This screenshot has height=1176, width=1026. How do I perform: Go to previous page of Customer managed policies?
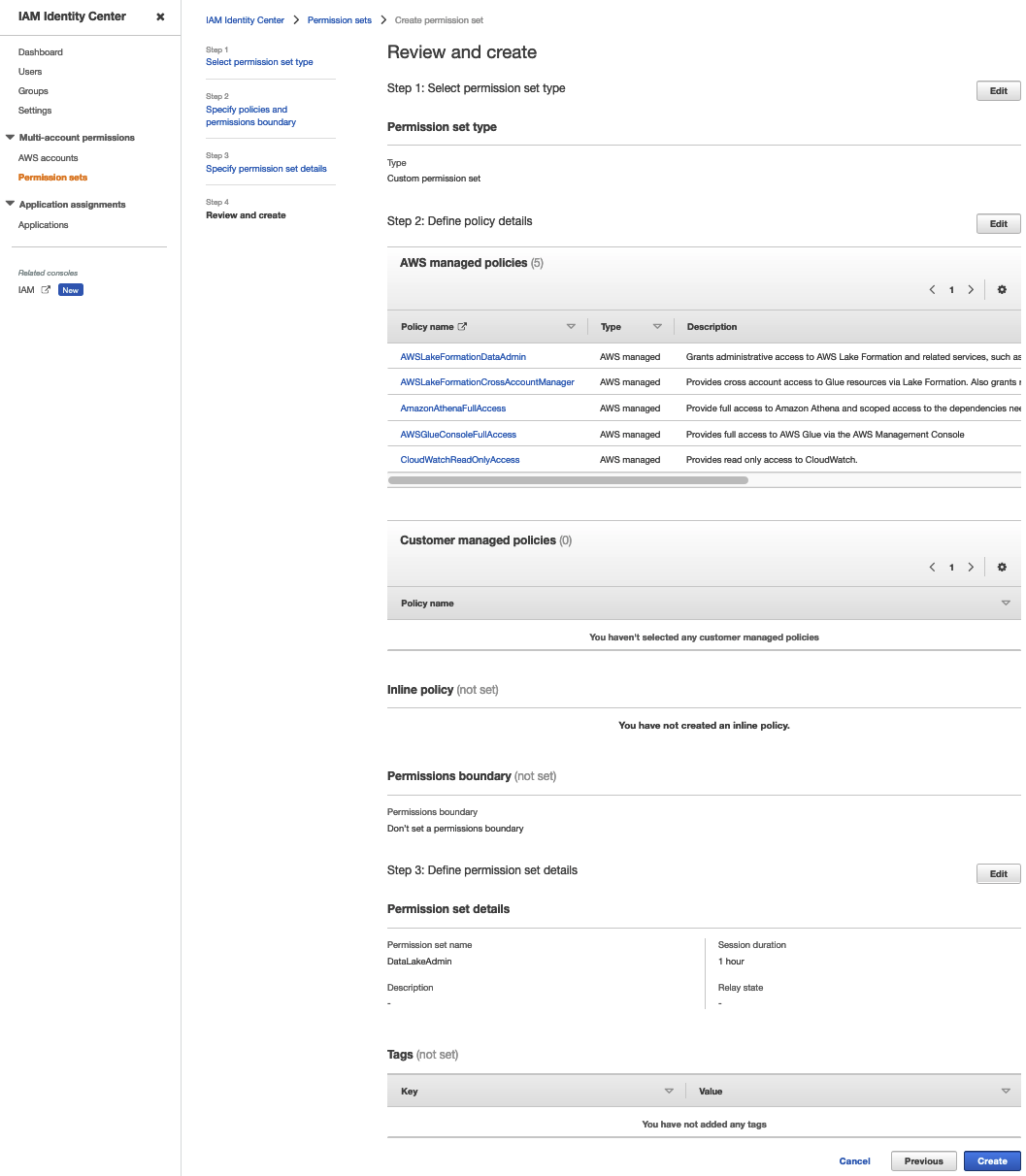pos(932,568)
